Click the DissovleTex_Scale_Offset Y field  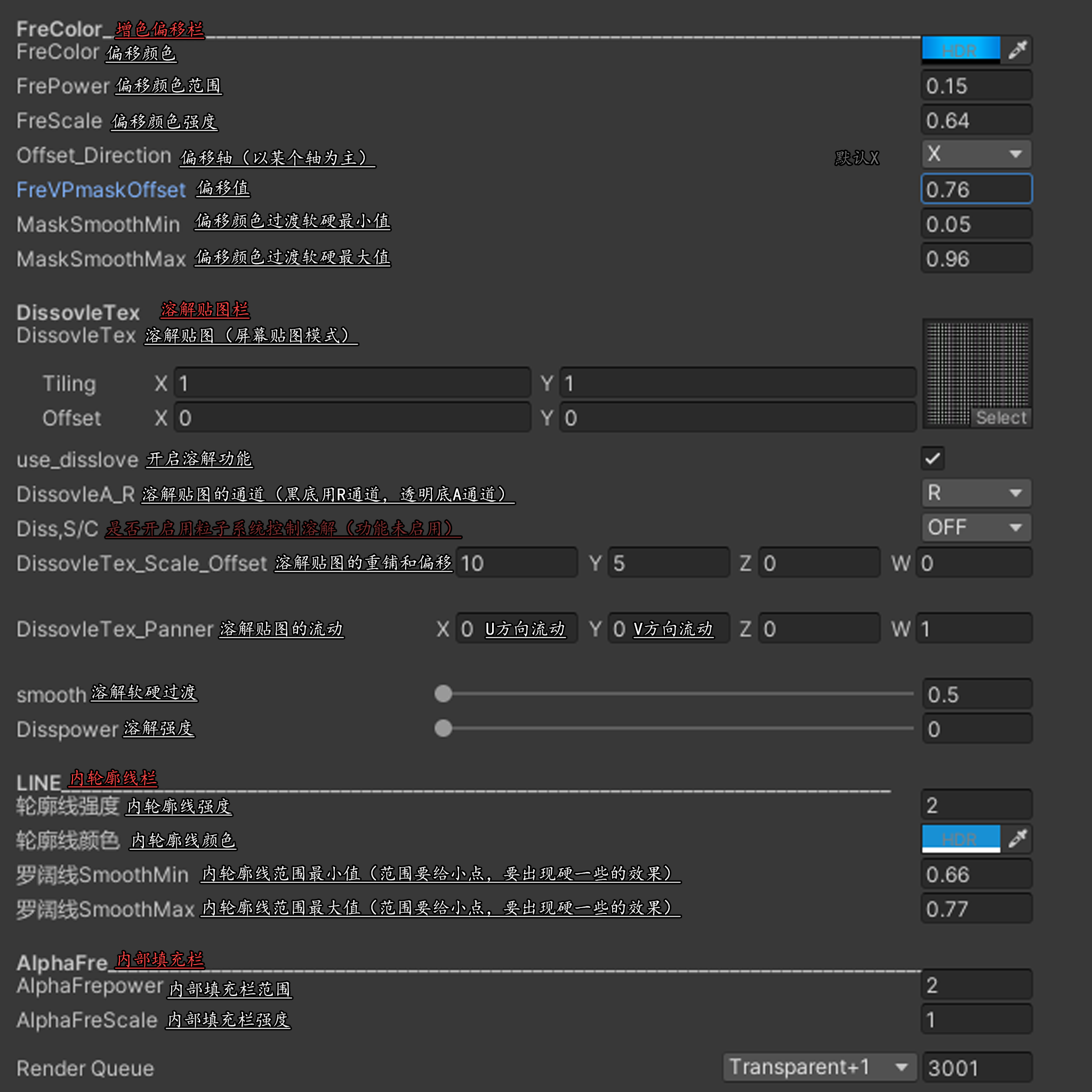point(668,563)
